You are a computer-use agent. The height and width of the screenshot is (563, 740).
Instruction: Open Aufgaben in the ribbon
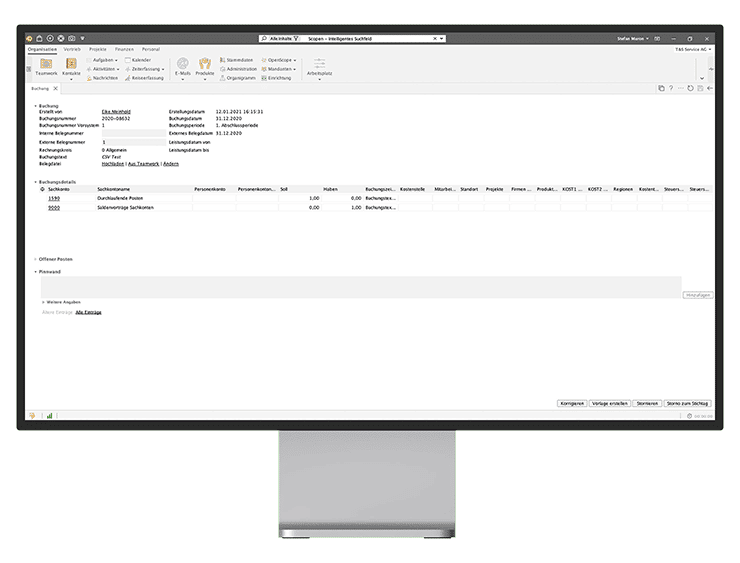coord(102,60)
